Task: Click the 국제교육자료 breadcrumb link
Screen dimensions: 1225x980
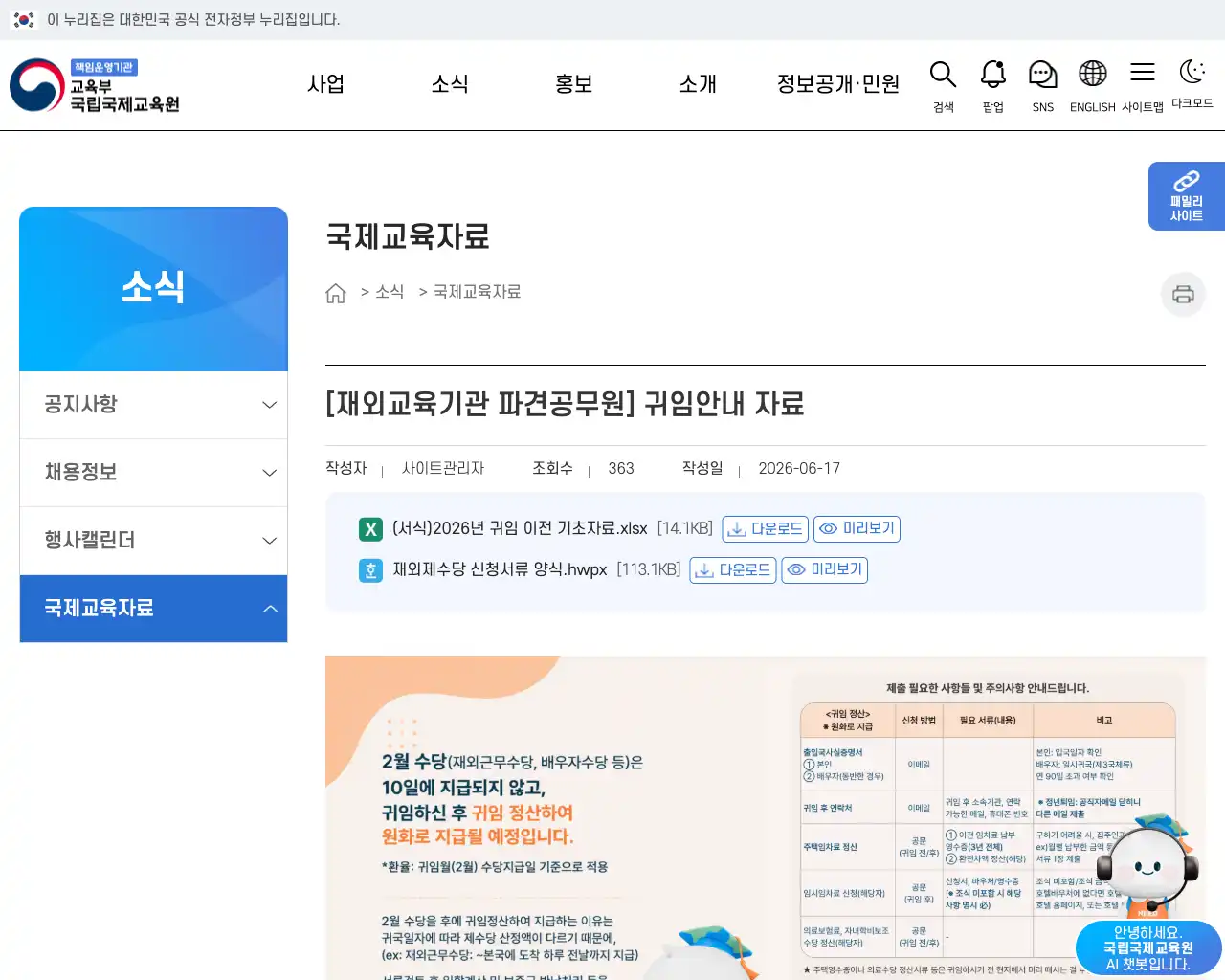Action: tap(478, 292)
